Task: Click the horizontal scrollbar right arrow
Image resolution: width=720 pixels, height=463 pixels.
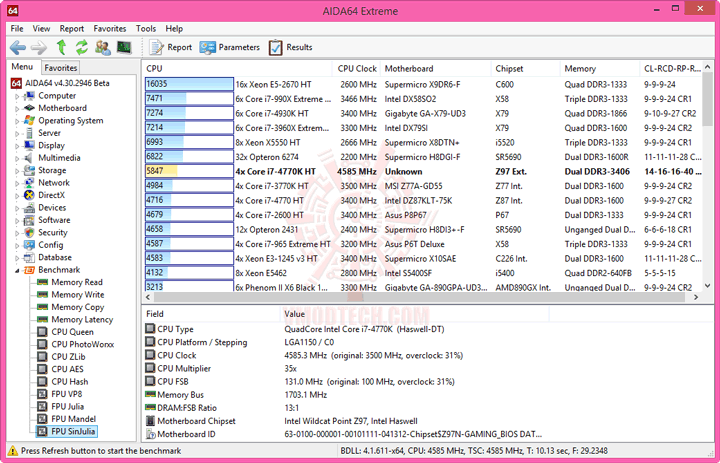Action: [x=696, y=297]
